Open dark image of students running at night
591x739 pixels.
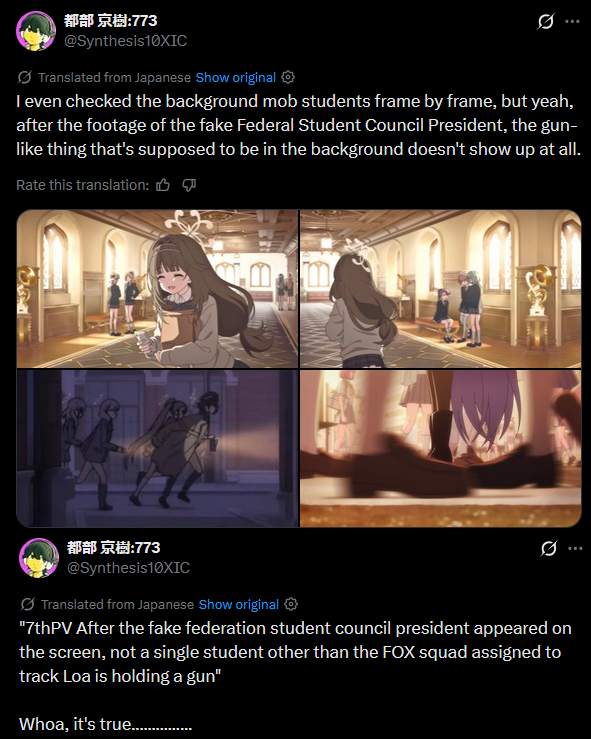coord(157,448)
